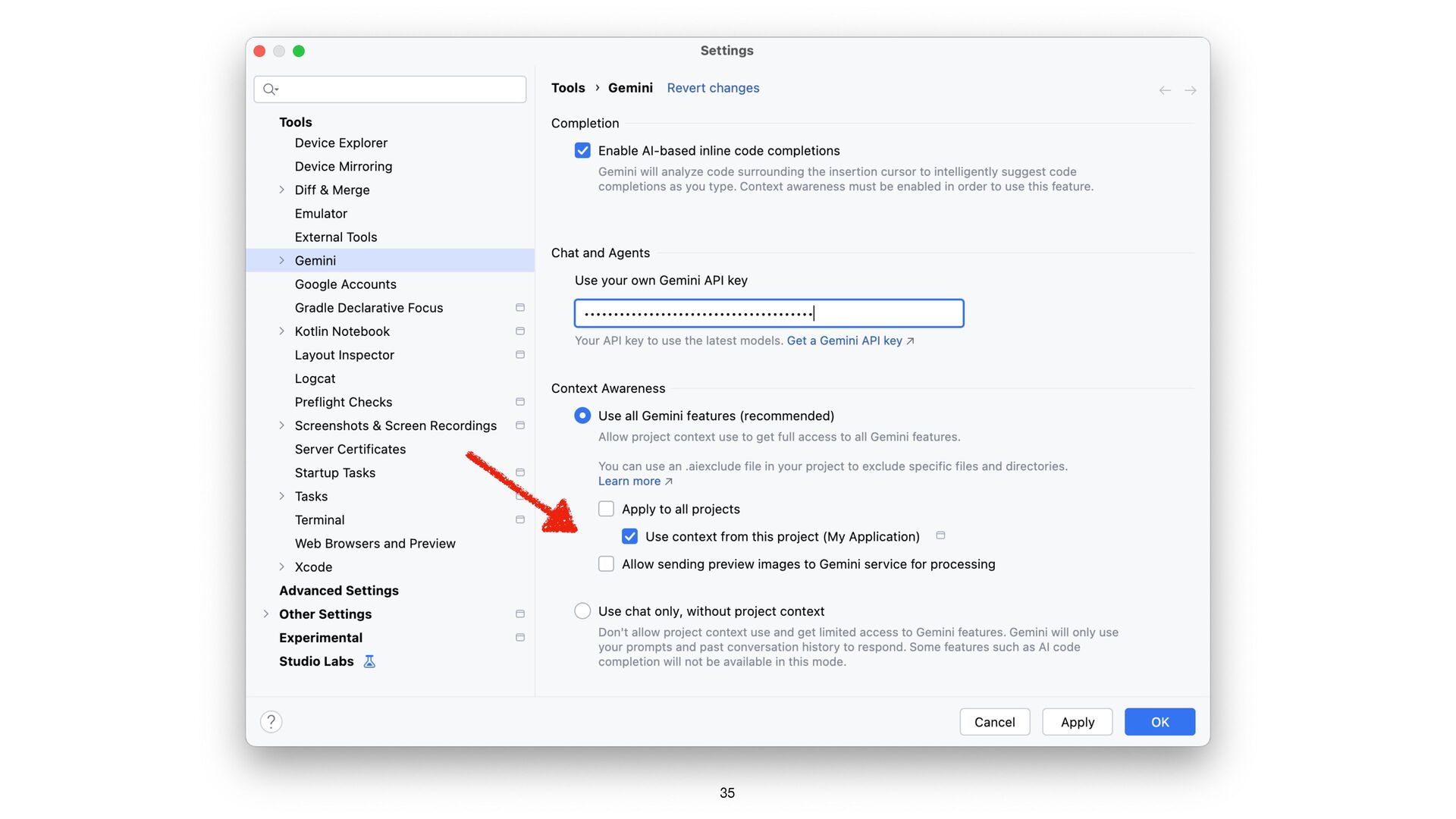Click project-level icon beside Layout Inspector
The height and width of the screenshot is (819, 1456).
click(520, 355)
